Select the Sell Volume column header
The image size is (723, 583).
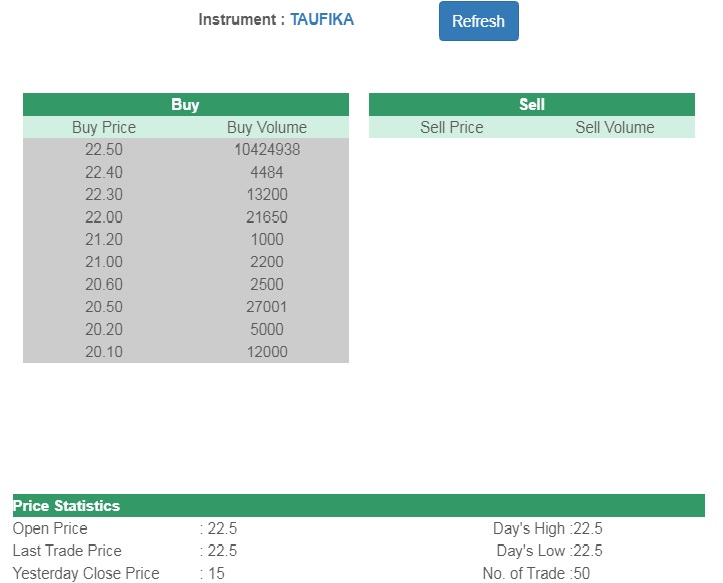click(614, 127)
